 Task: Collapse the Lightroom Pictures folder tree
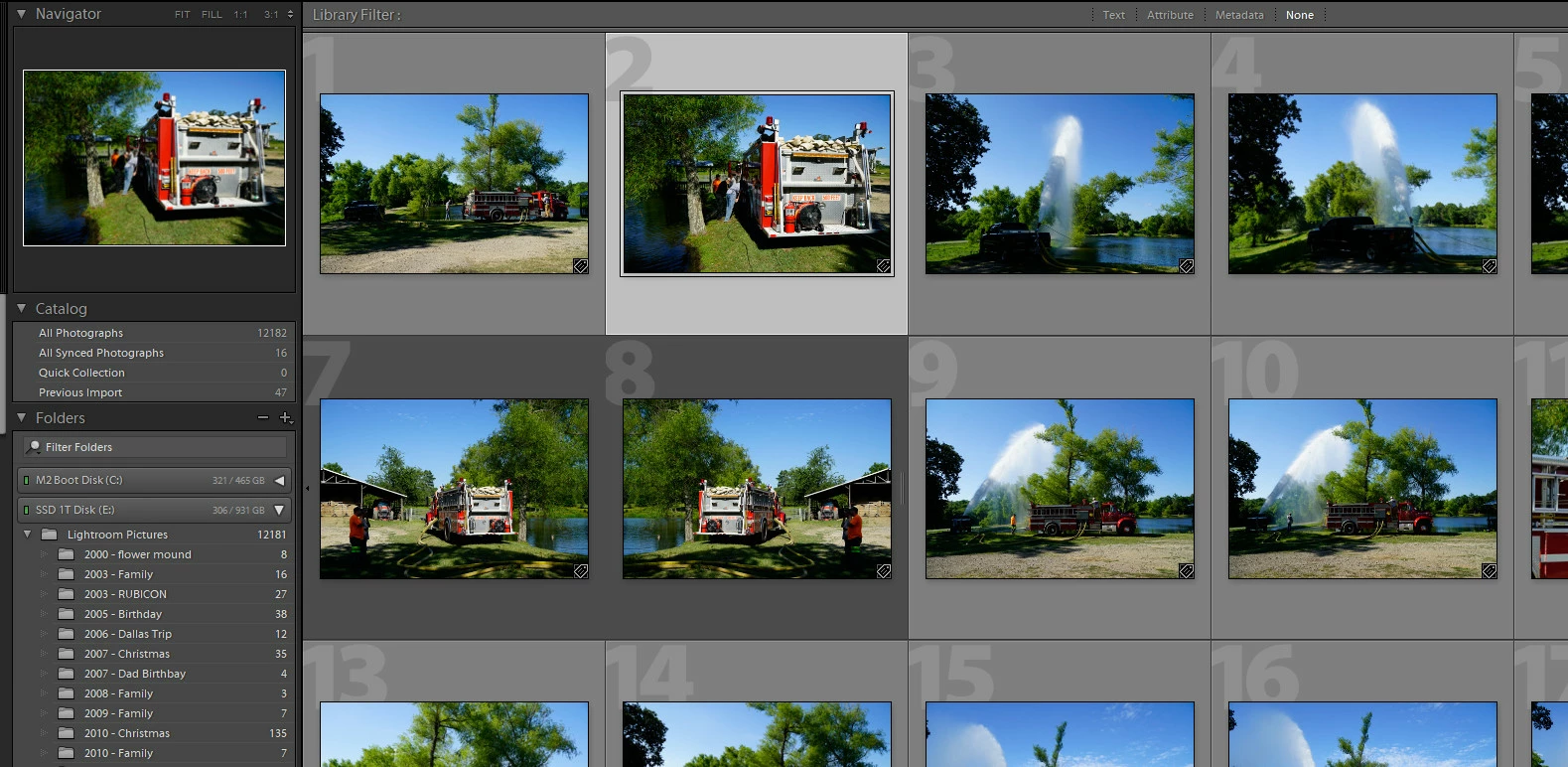click(28, 535)
